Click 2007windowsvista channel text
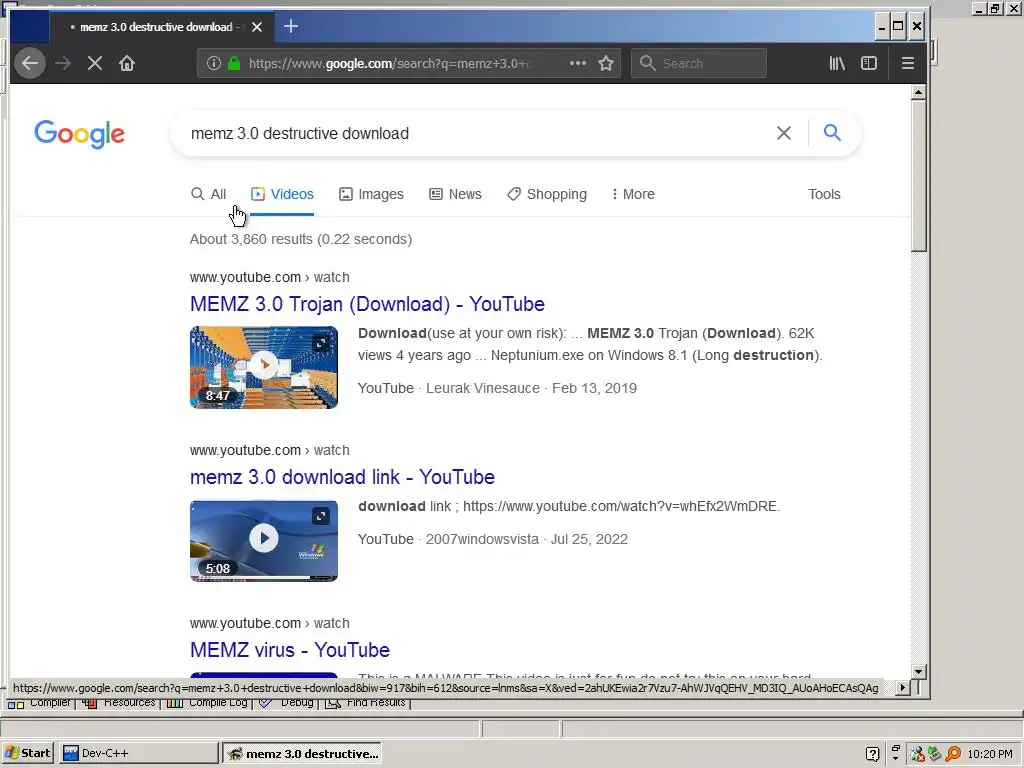Image resolution: width=1024 pixels, height=768 pixels. [482, 539]
